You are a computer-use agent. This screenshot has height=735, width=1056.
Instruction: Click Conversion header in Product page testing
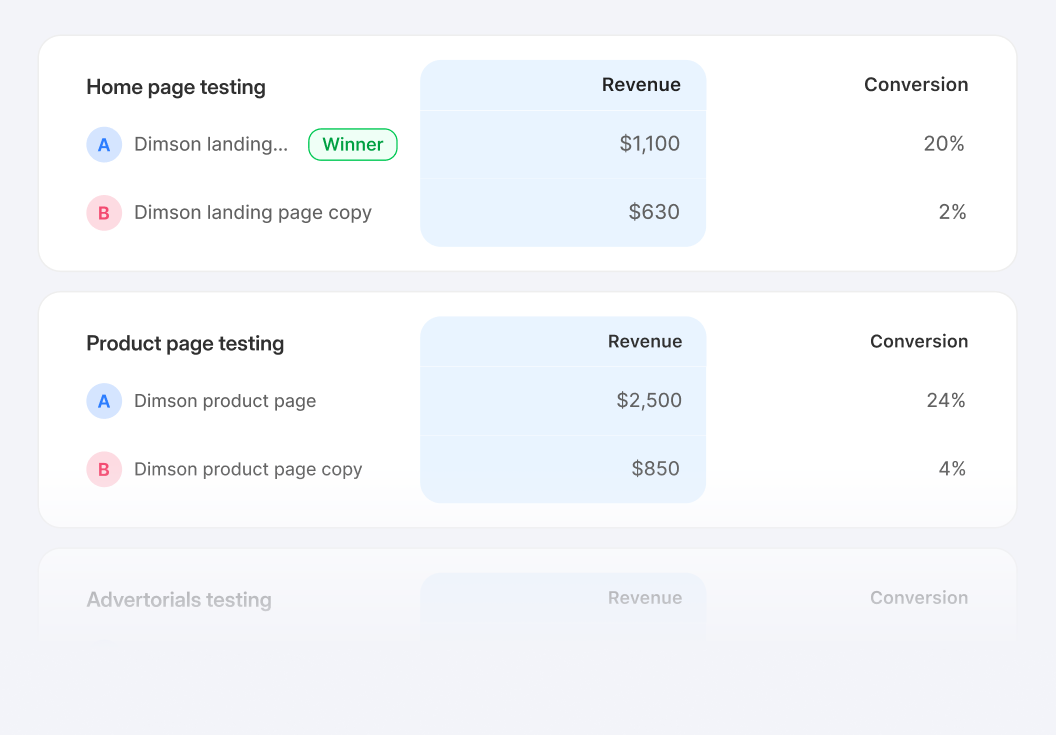click(919, 342)
